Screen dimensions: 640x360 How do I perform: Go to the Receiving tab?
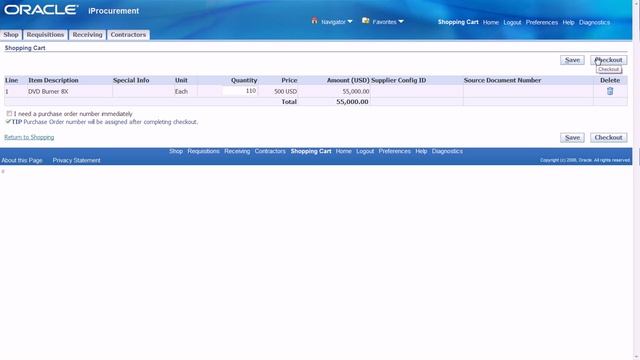87,35
